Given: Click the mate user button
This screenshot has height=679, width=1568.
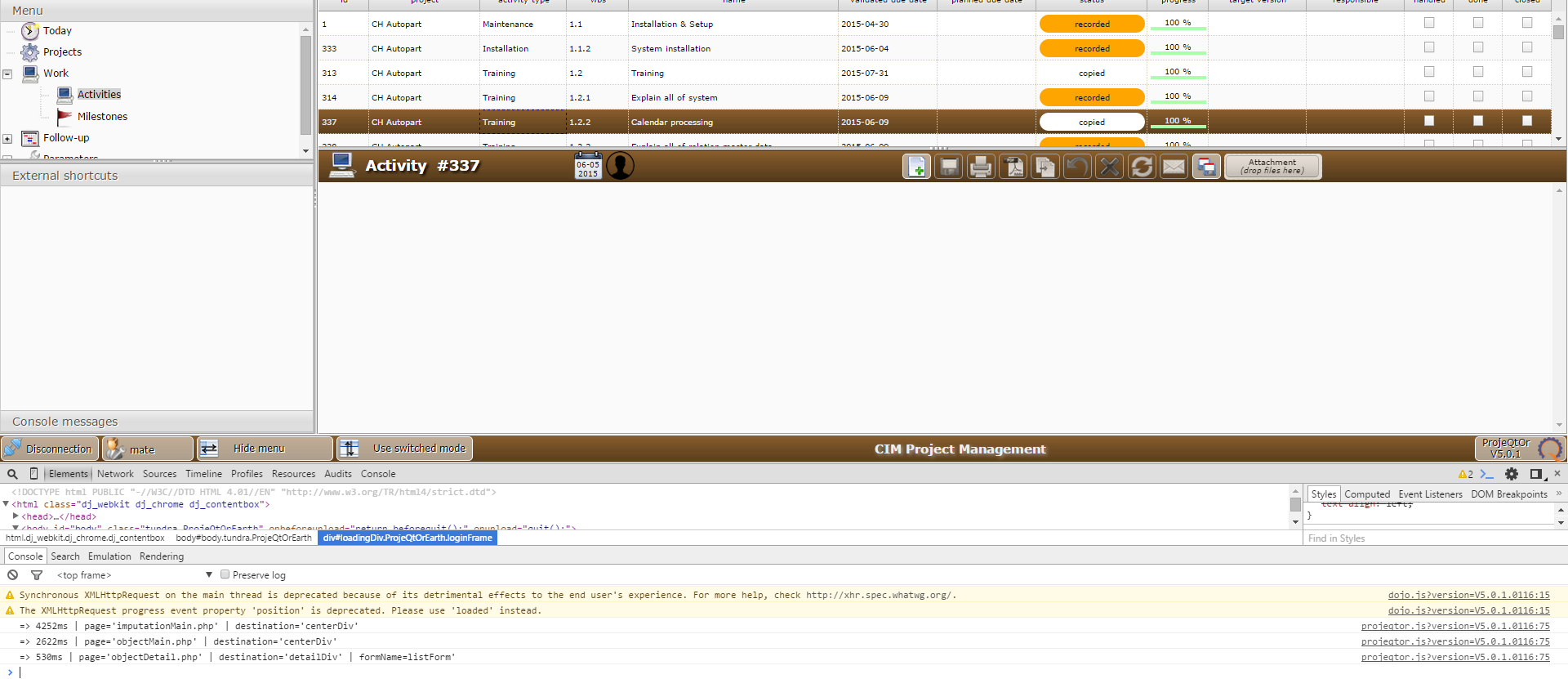Looking at the screenshot, I should coord(148,449).
